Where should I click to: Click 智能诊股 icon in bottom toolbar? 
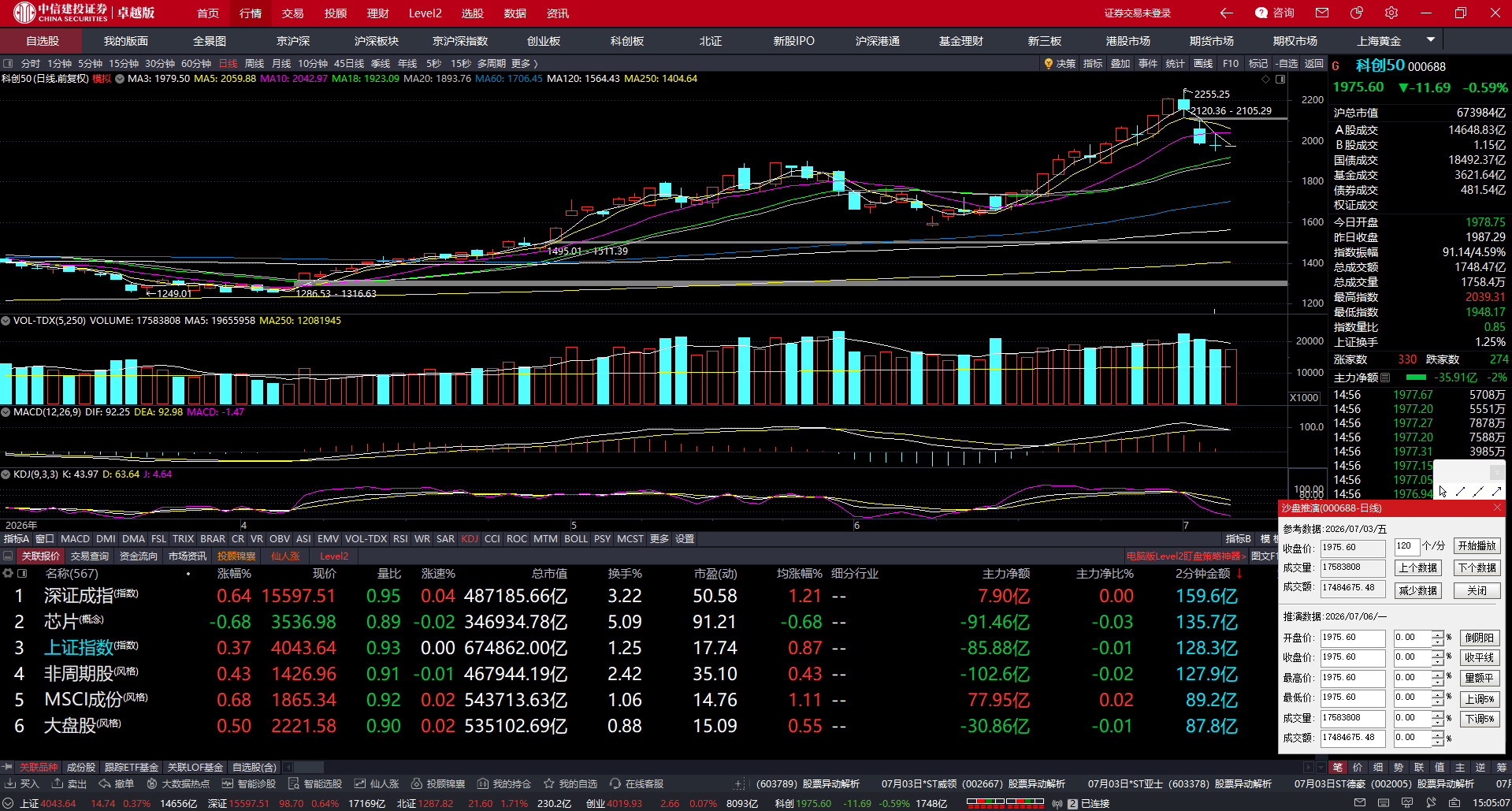(x=228, y=783)
